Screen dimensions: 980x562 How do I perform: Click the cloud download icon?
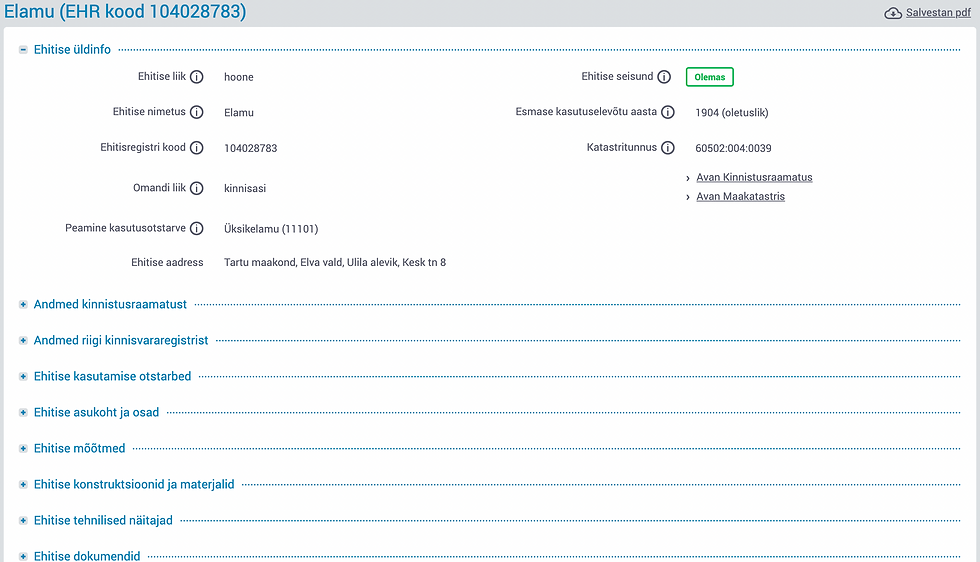coord(892,13)
